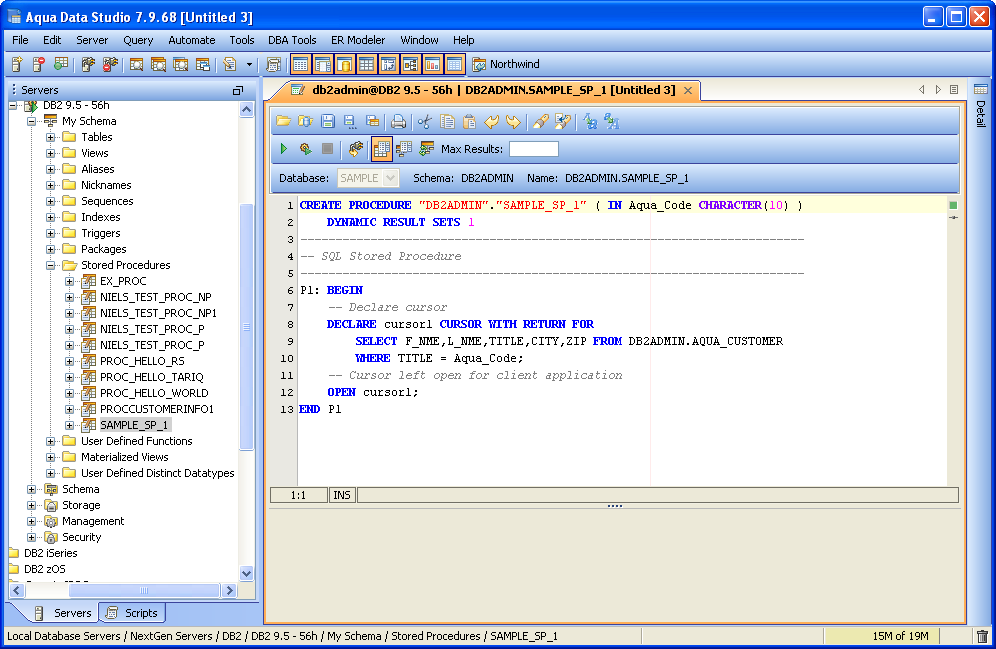
Task: Toggle the first highlighted window-layout button in main toolbar
Action: [x=300, y=65]
